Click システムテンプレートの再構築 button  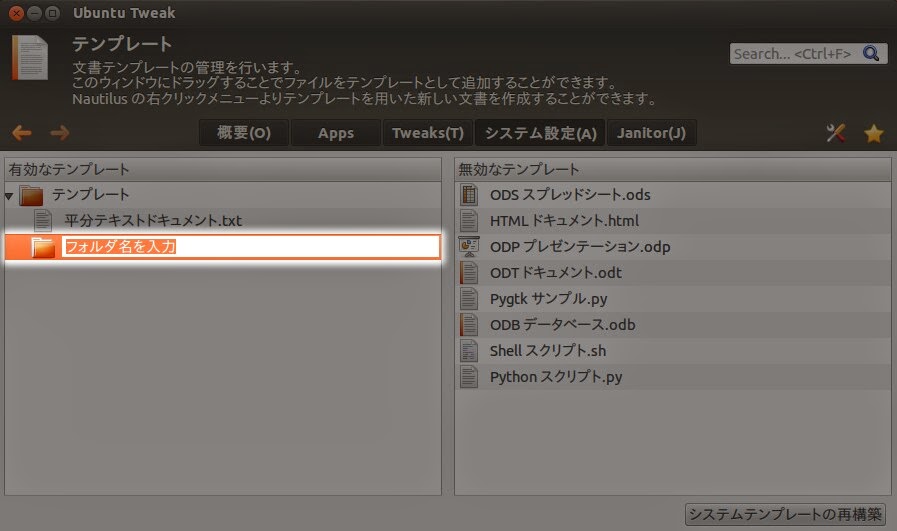[785, 514]
